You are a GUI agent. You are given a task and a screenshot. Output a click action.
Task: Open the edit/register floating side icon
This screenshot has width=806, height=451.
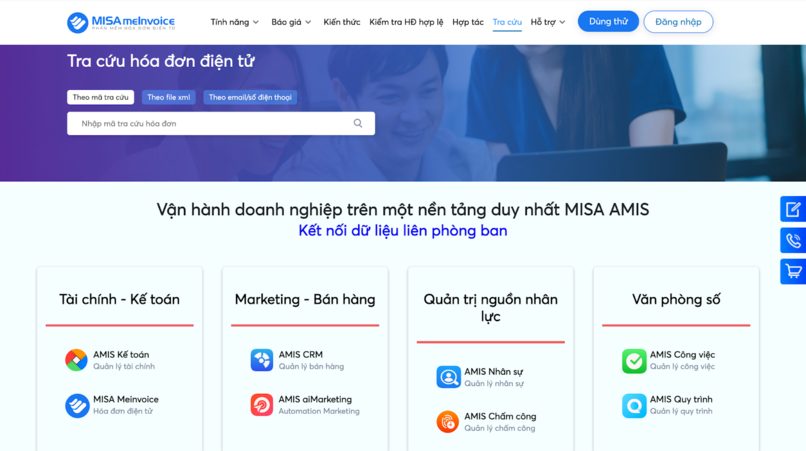pos(793,209)
